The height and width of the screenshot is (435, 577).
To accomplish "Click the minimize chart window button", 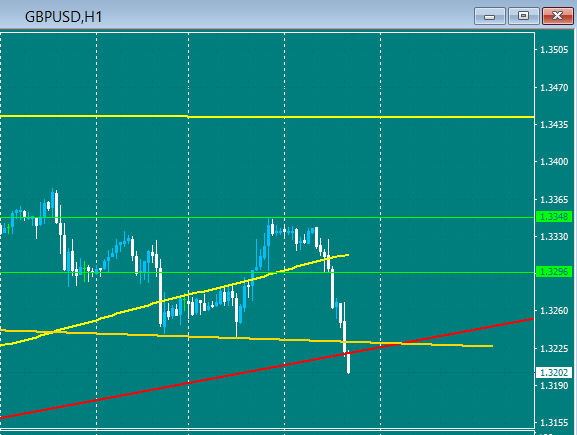I will pos(489,16).
